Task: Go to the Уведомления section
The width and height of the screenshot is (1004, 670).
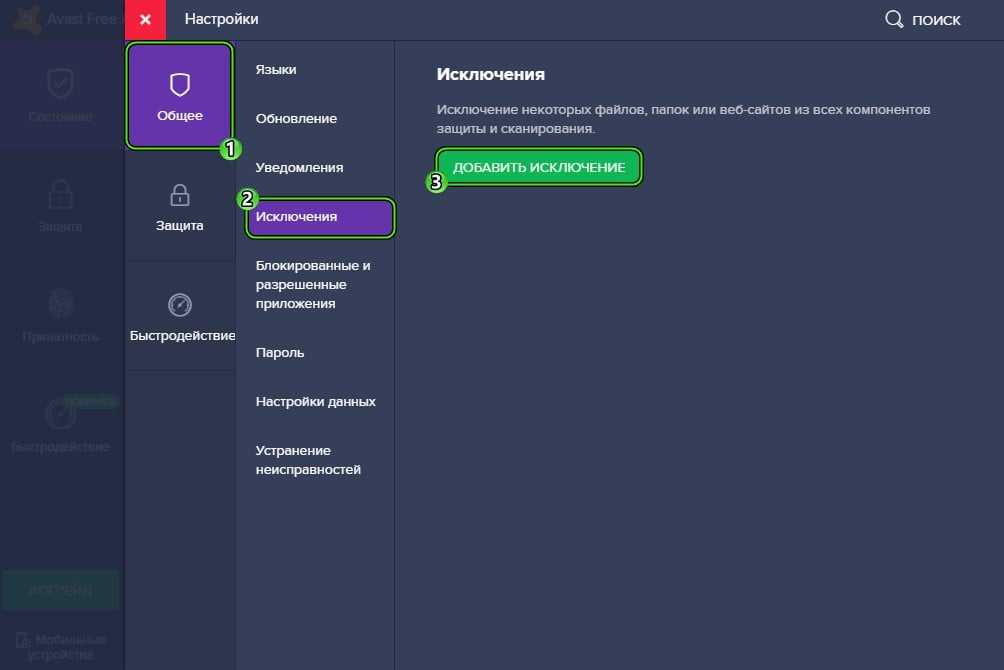Action: tap(299, 168)
